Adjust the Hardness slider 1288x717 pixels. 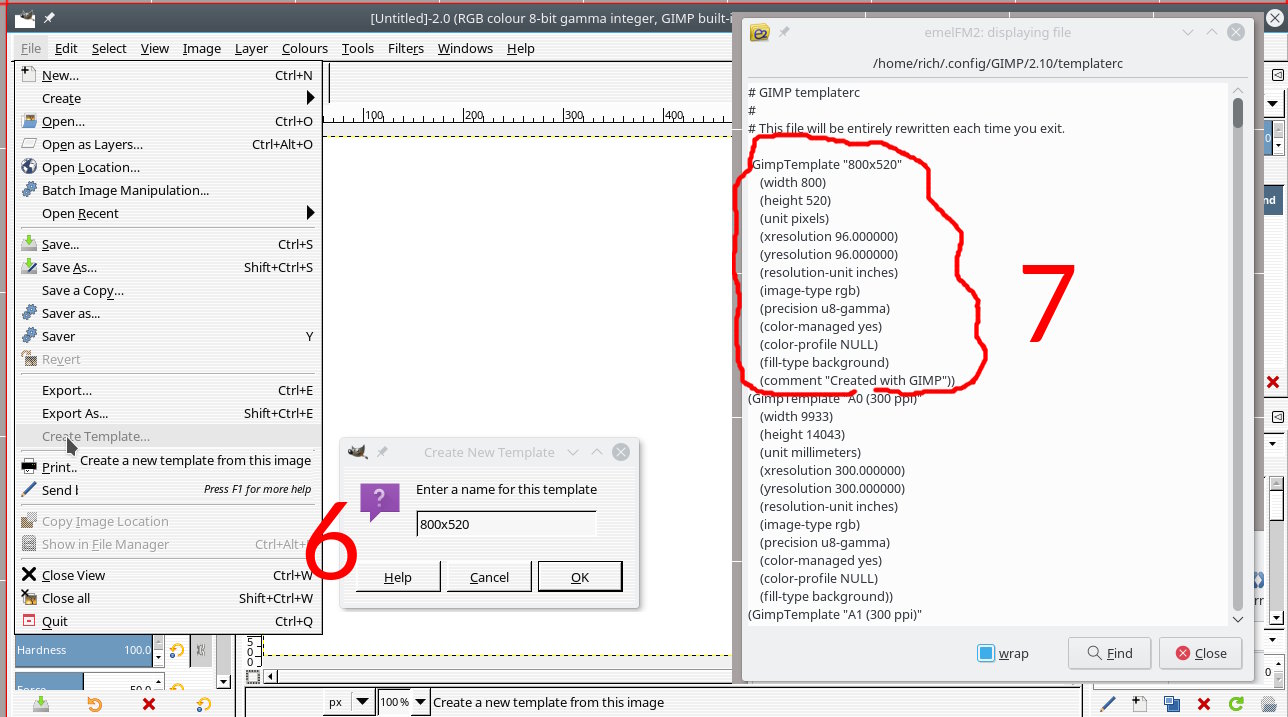coord(84,650)
